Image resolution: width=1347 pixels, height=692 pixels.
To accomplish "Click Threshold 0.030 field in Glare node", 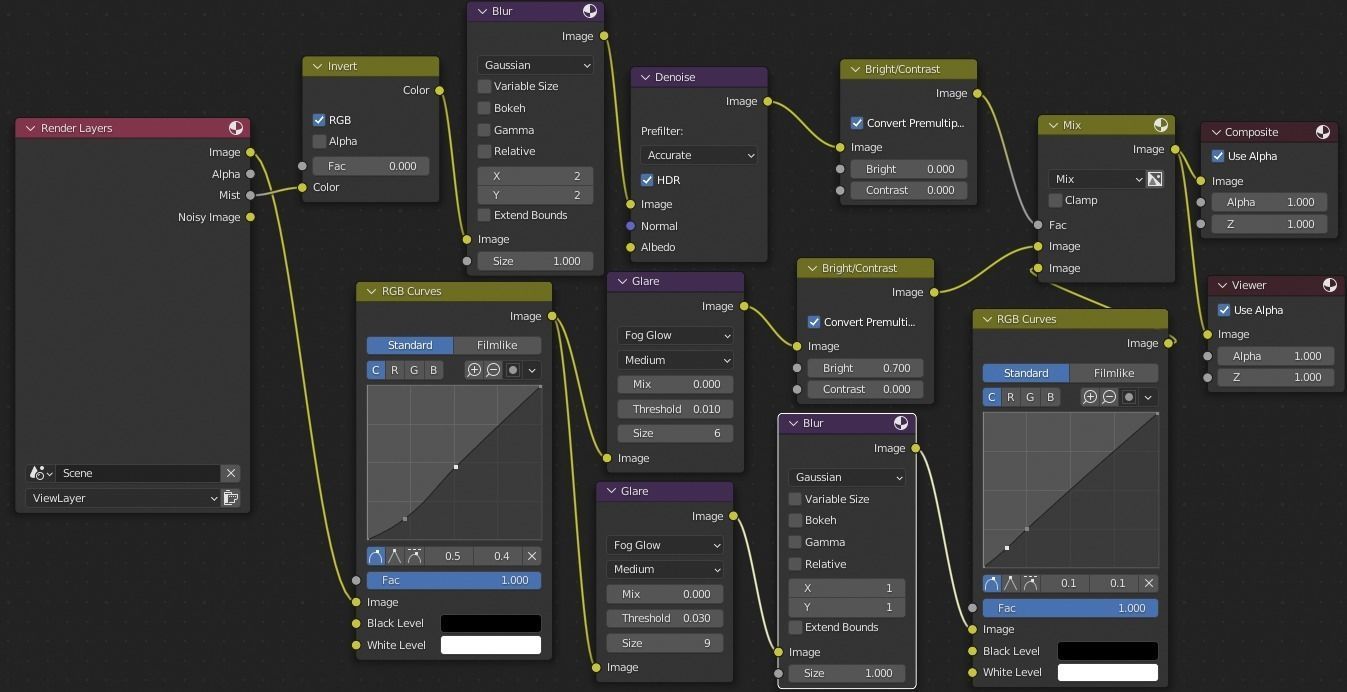I will [665, 618].
